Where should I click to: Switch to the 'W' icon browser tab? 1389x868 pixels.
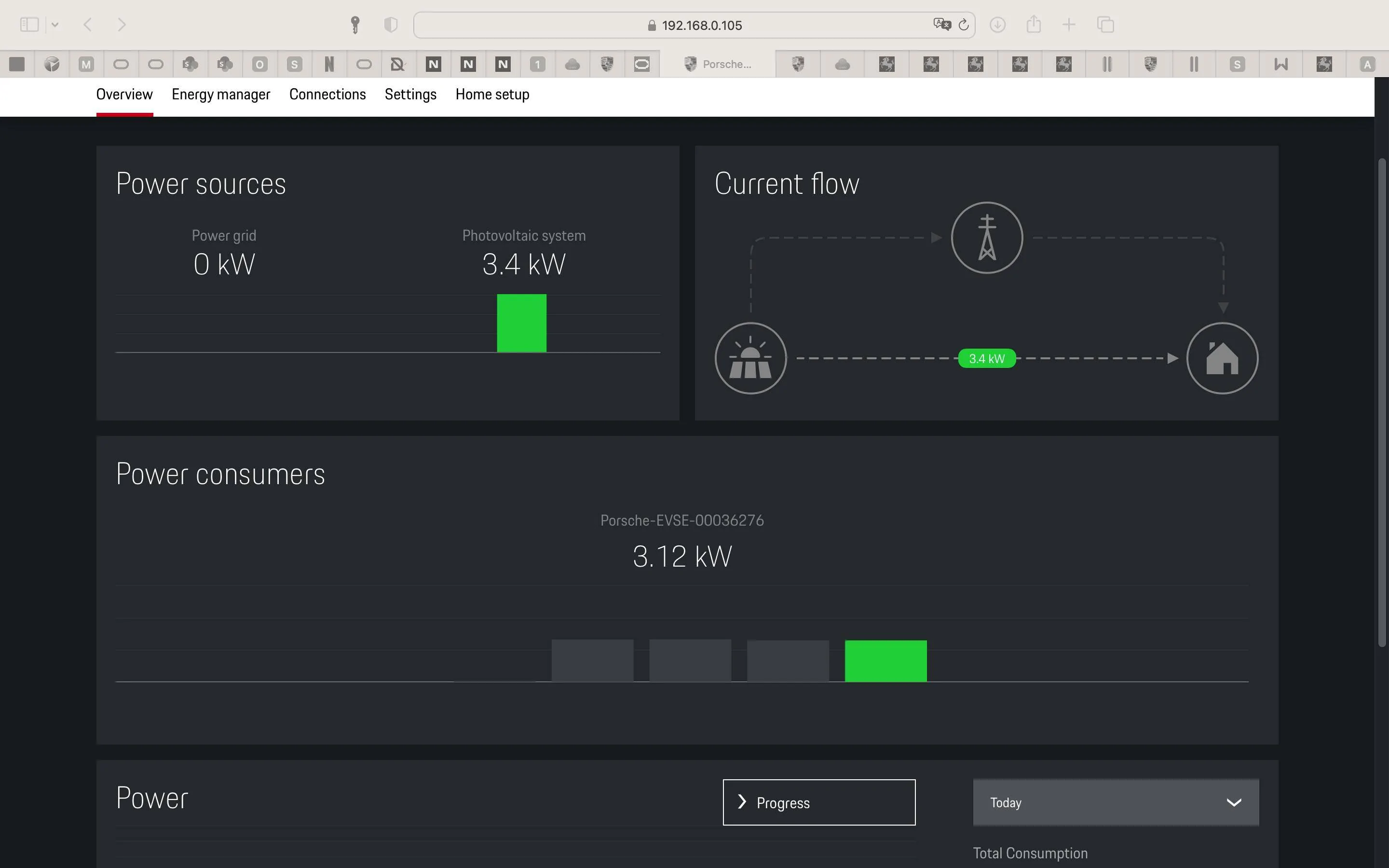(1280, 64)
